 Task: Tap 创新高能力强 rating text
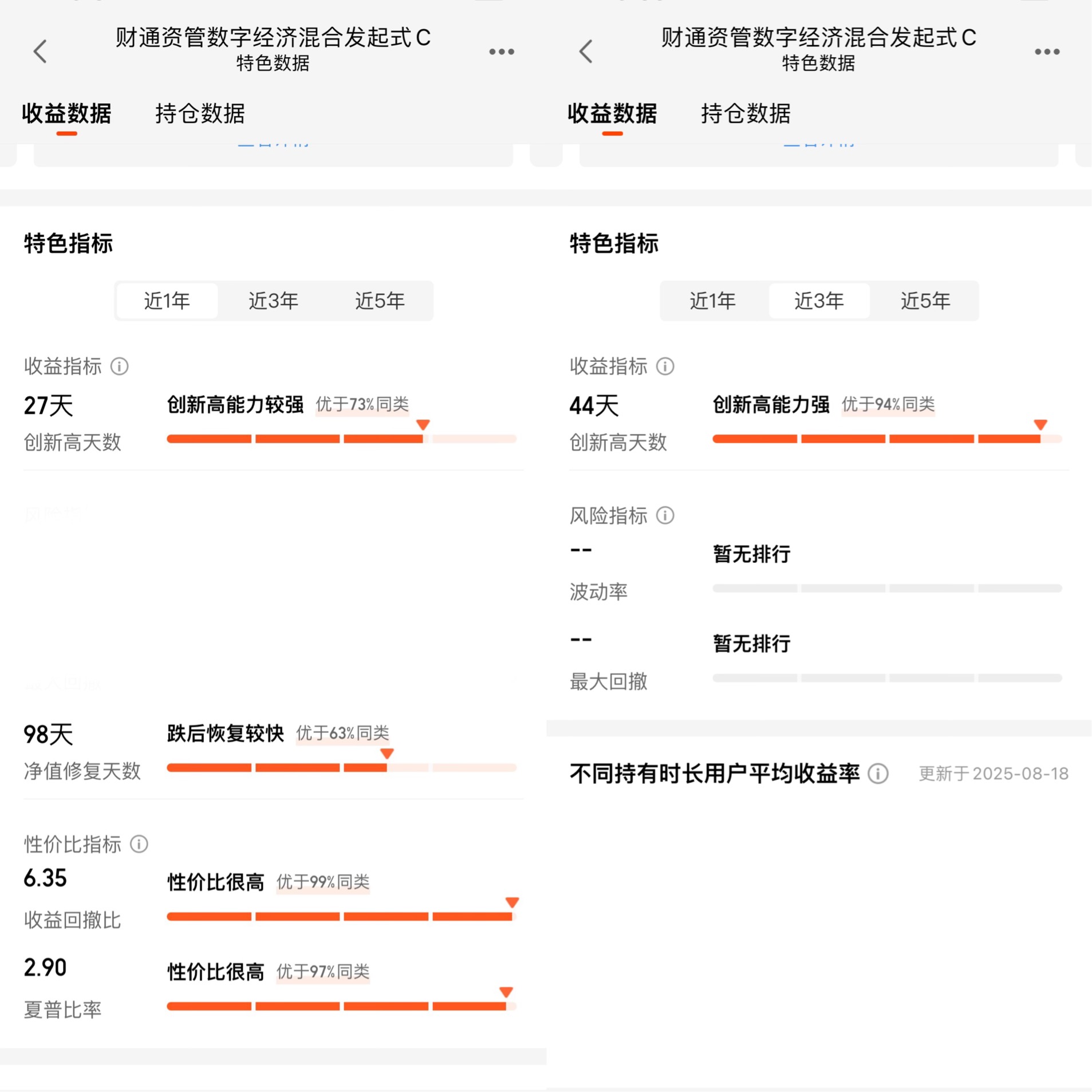click(x=771, y=404)
